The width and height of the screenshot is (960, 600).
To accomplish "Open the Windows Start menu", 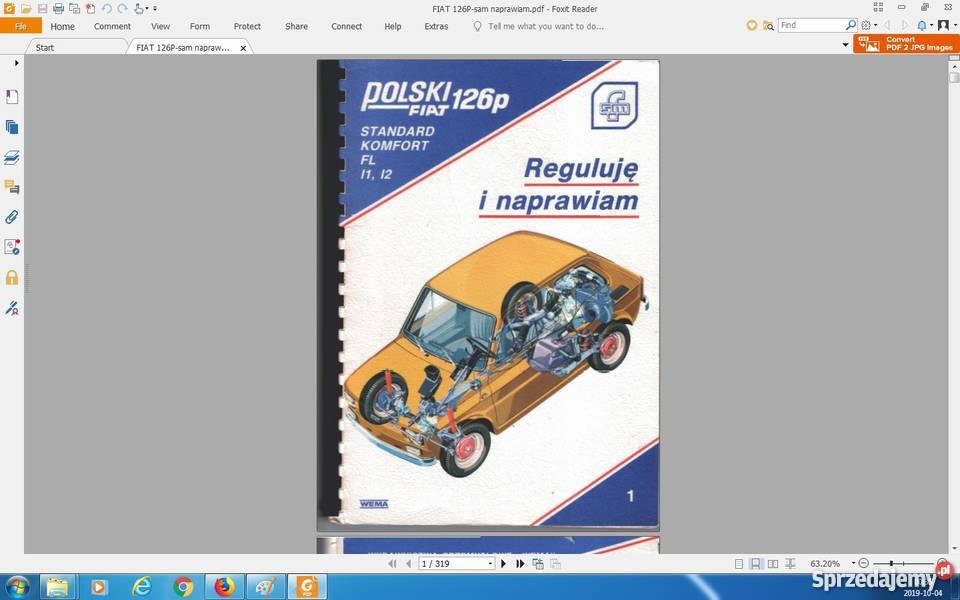I will coord(17,587).
